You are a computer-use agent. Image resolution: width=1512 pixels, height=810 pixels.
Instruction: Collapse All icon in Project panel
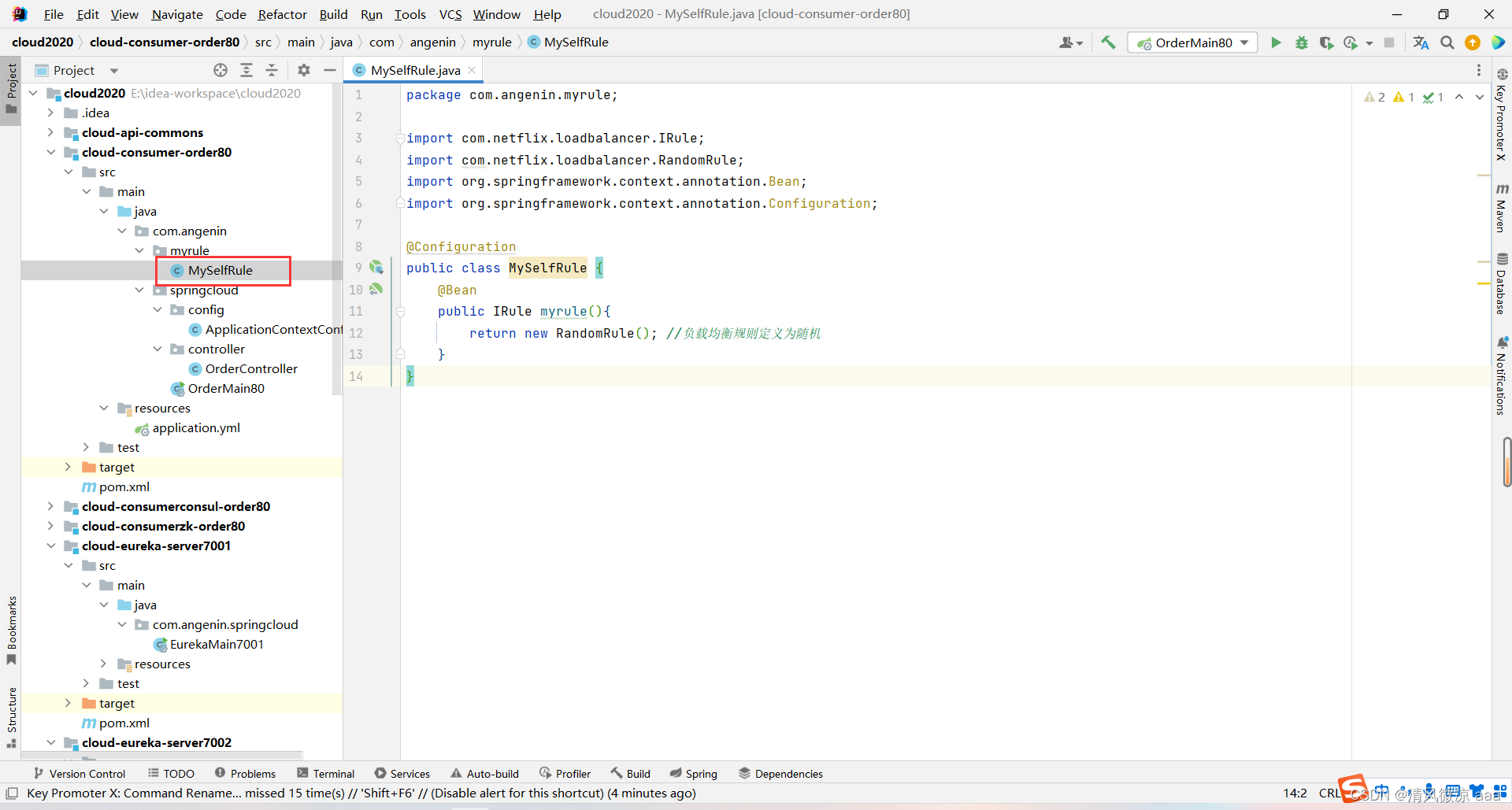[x=272, y=70]
